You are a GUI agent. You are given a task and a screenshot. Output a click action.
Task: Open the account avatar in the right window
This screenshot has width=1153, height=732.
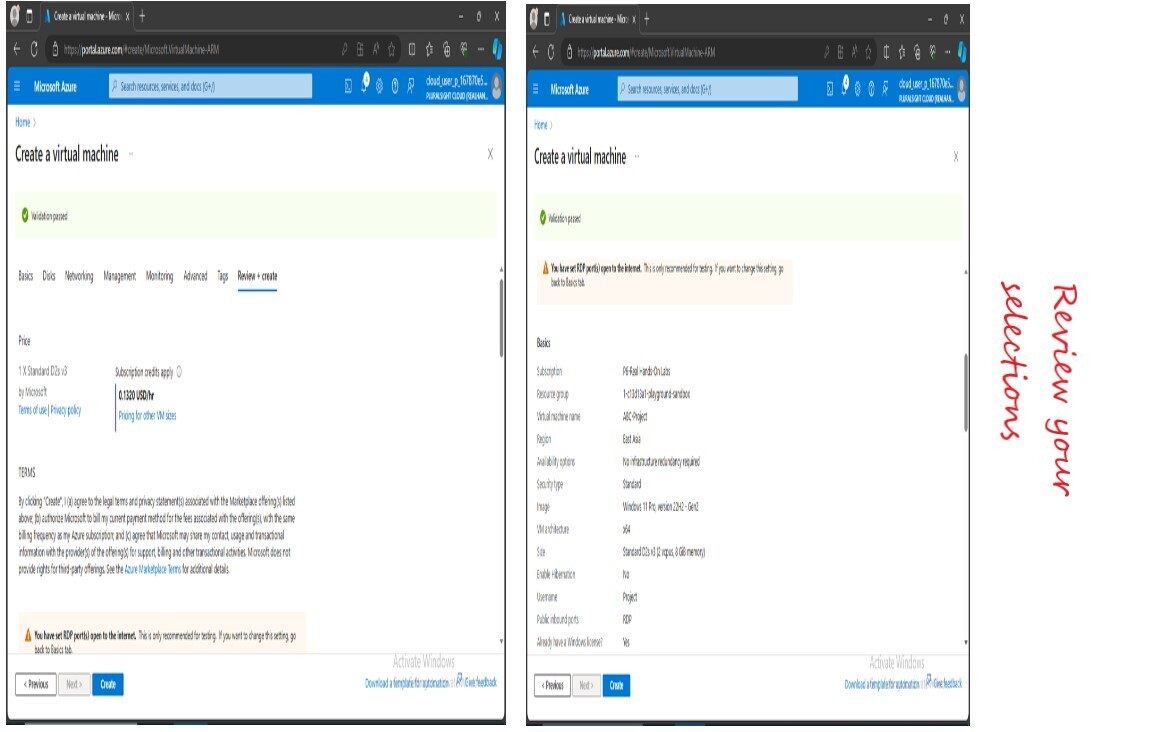click(962, 90)
